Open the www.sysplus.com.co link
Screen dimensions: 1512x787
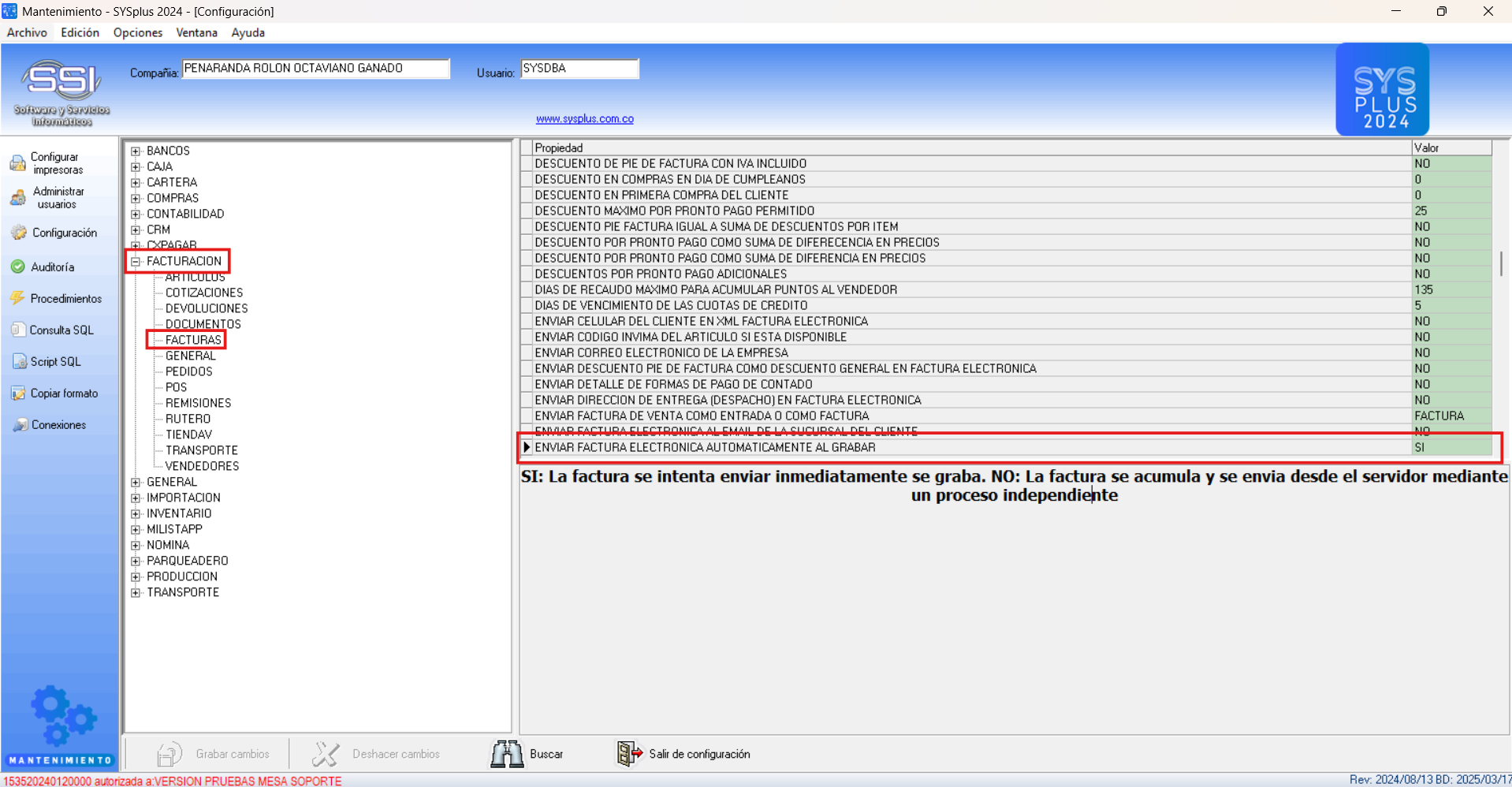[585, 118]
